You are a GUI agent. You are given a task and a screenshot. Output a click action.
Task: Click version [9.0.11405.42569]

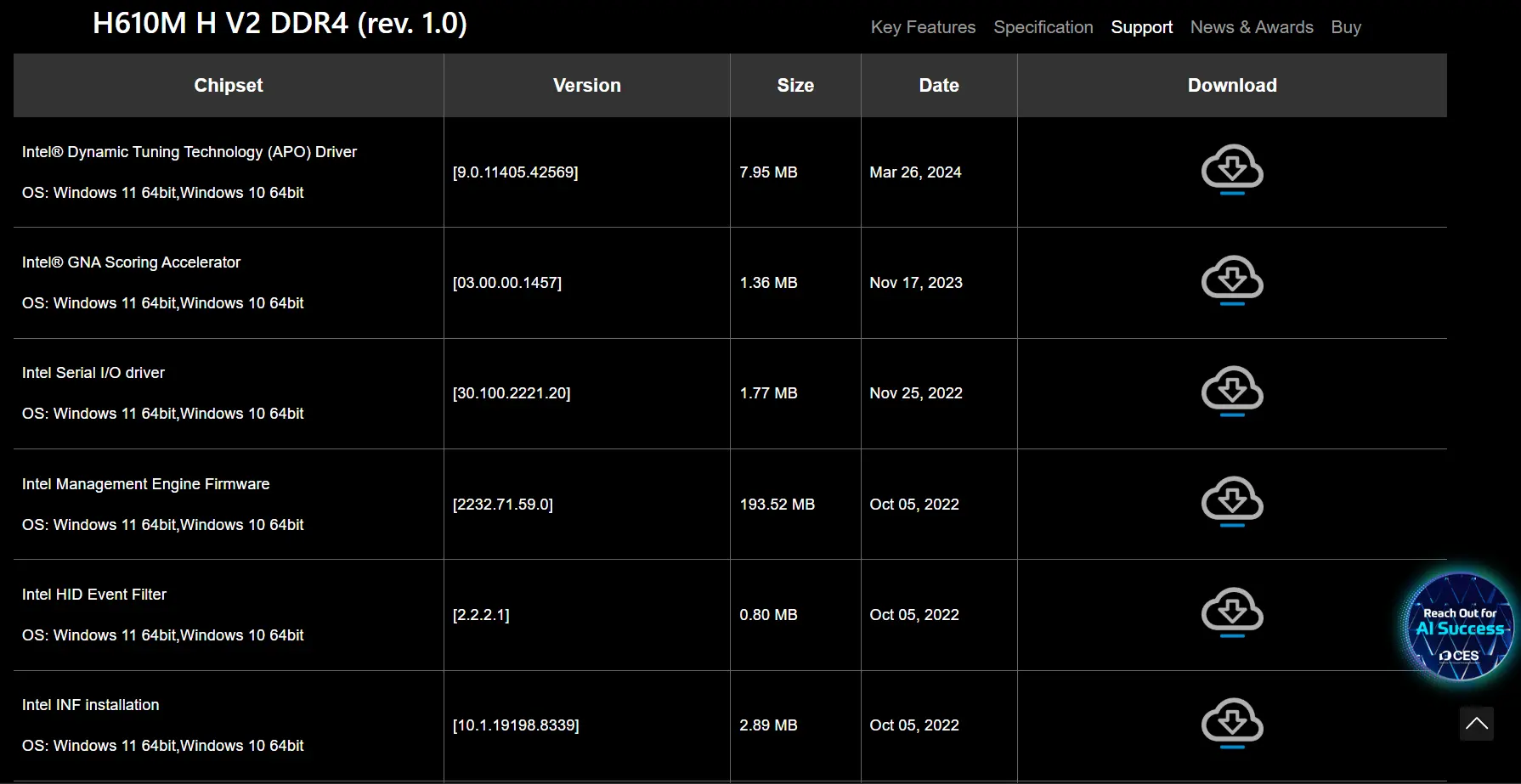515,172
